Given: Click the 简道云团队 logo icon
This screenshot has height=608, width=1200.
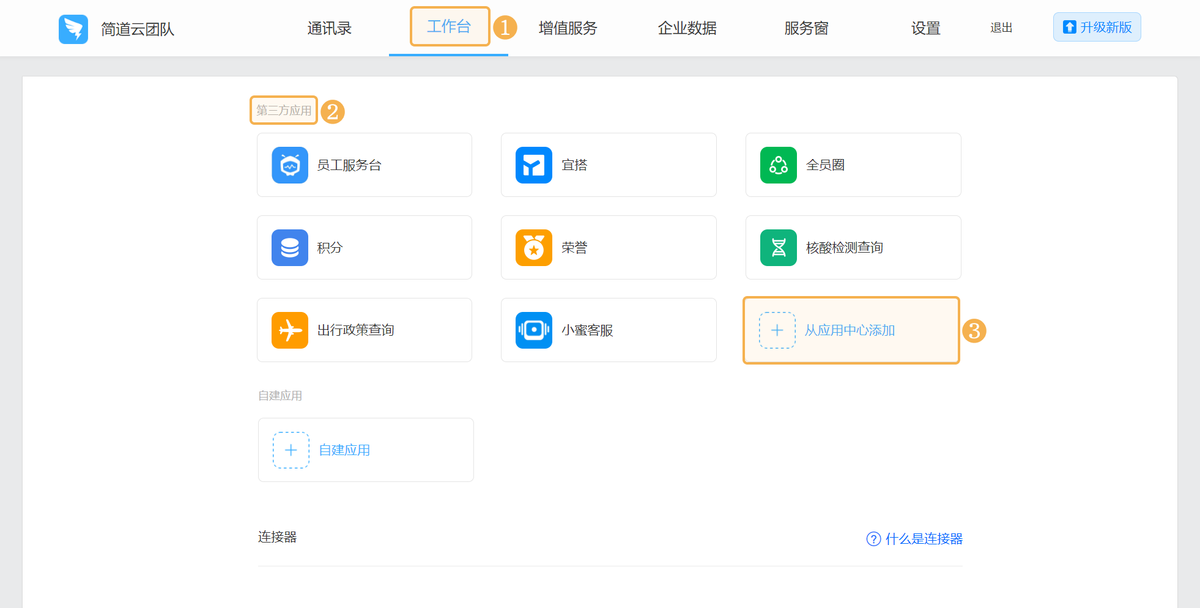Looking at the screenshot, I should pyautogui.click(x=72, y=27).
